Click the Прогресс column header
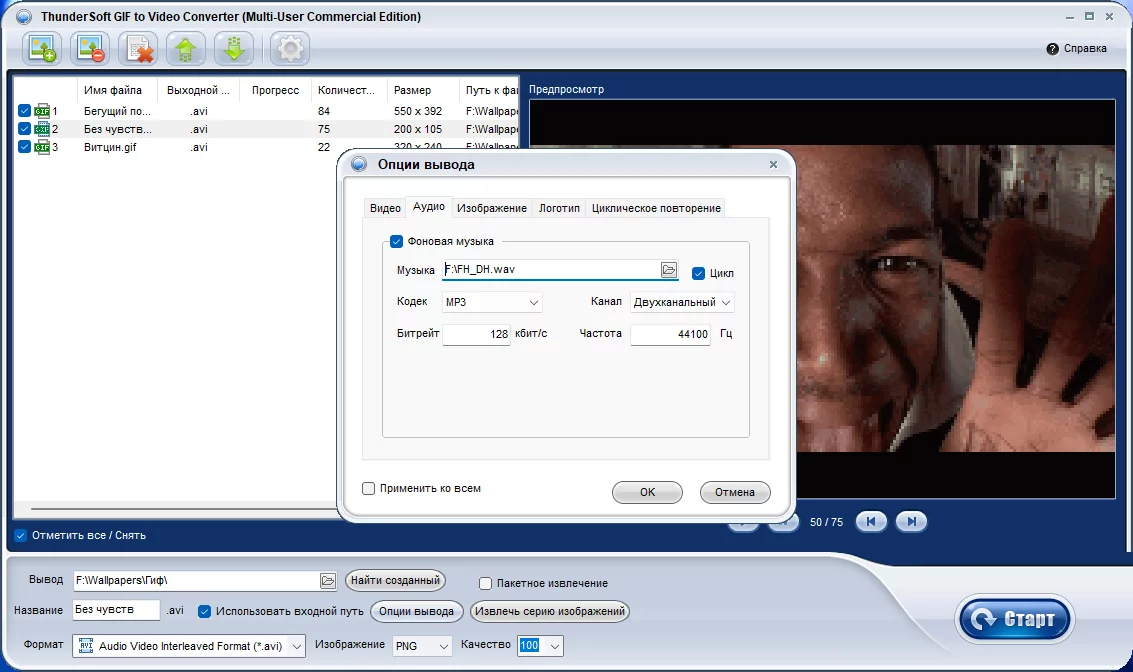Screen dimensions: 1133x672 [275, 90]
